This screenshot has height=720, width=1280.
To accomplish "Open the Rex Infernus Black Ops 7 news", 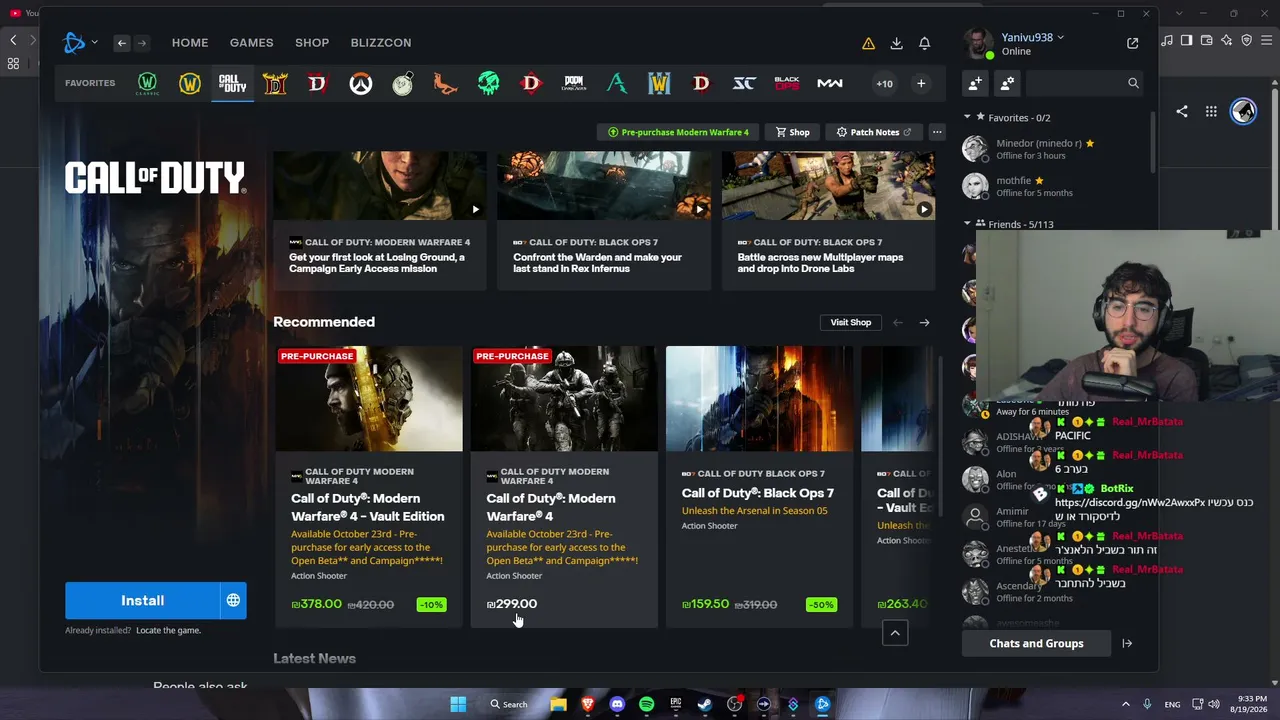I will coord(604,221).
